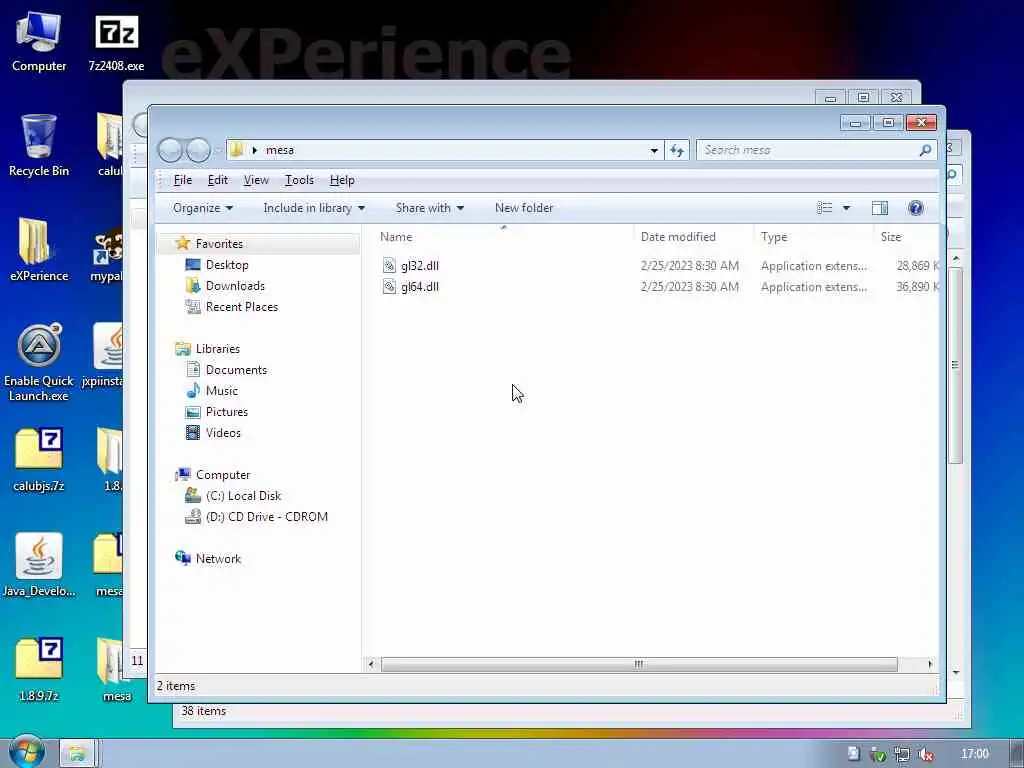The width and height of the screenshot is (1024, 768).
Task: Click search magnifier icon in mesa search box
Action: [x=925, y=150]
